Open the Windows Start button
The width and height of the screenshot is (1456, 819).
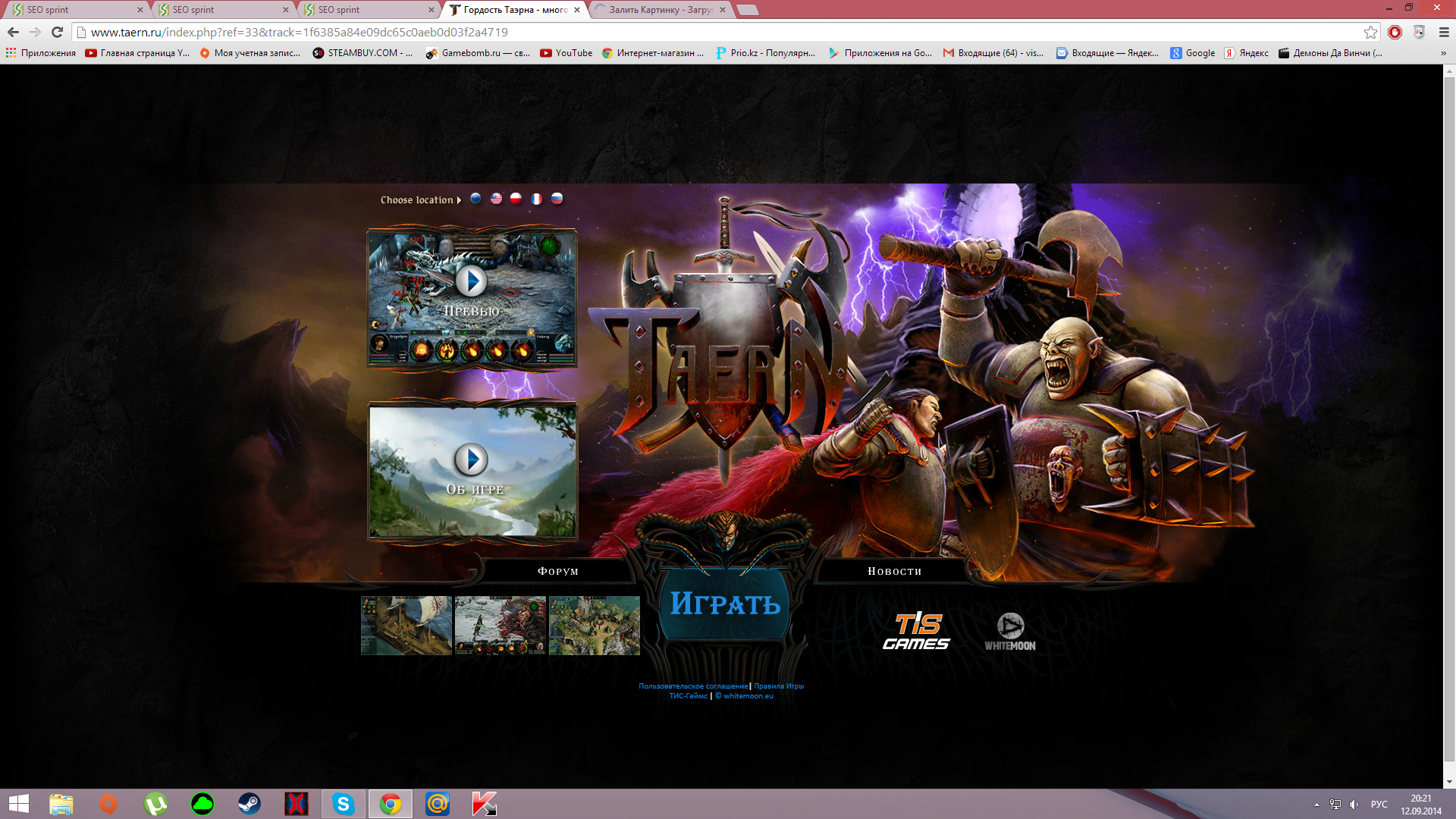(18, 804)
